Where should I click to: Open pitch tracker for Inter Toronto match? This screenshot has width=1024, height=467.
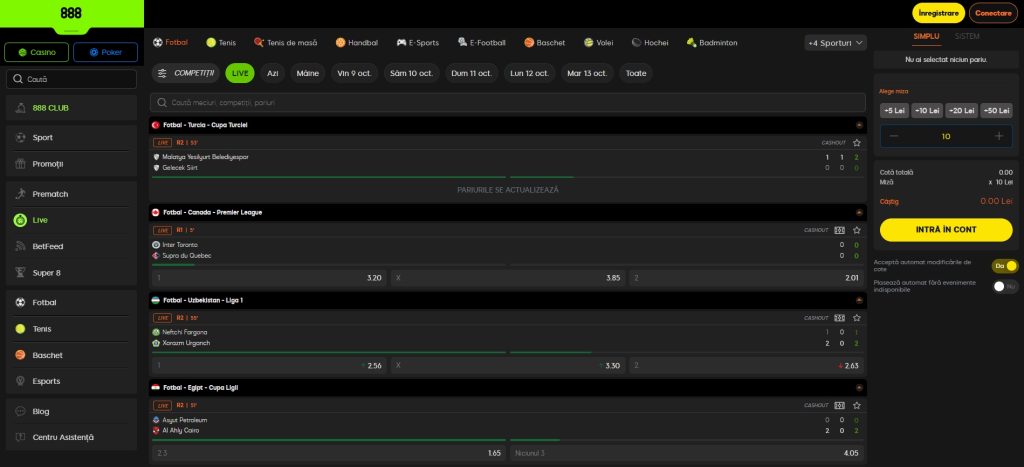click(839, 230)
